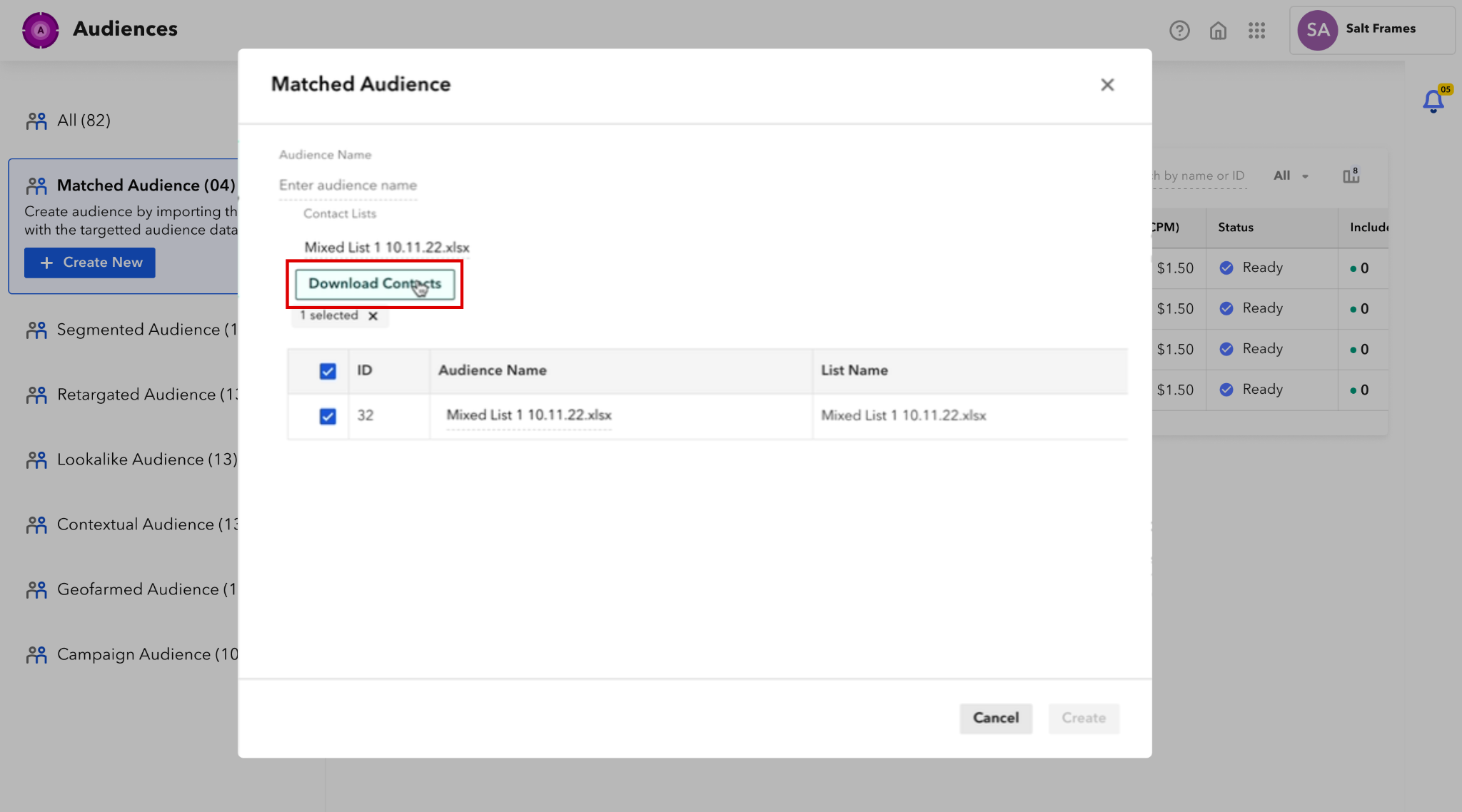Select All (82) audiences in sidebar

coord(84,121)
